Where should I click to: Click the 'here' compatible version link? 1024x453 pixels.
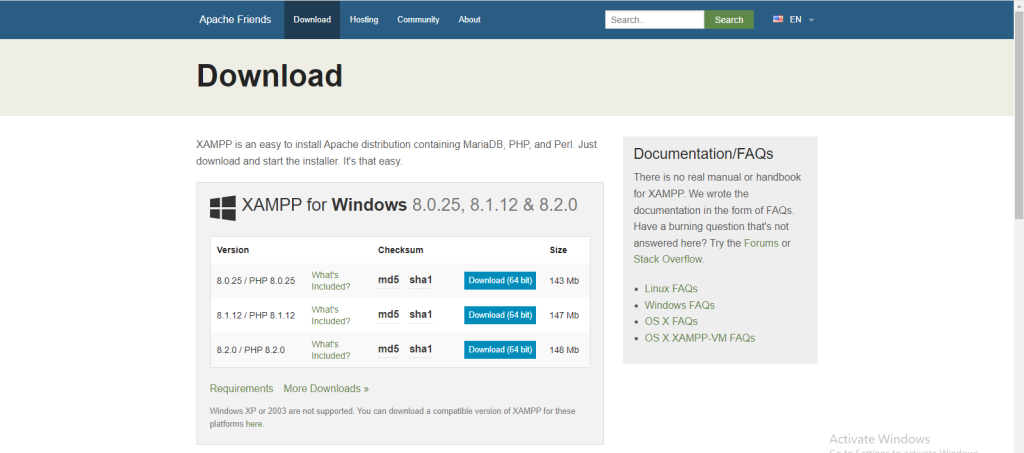coord(253,424)
